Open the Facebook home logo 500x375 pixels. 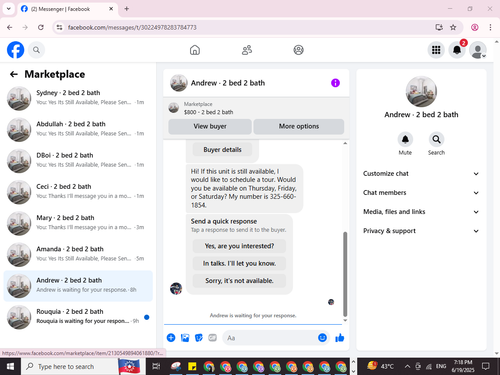[x=15, y=50]
